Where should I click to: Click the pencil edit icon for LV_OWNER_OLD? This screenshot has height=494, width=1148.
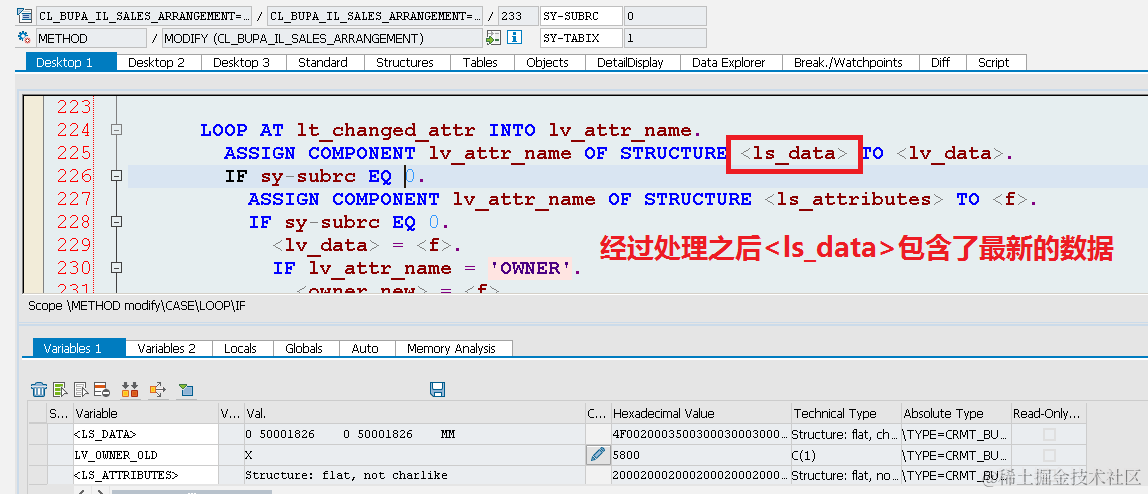coord(597,454)
